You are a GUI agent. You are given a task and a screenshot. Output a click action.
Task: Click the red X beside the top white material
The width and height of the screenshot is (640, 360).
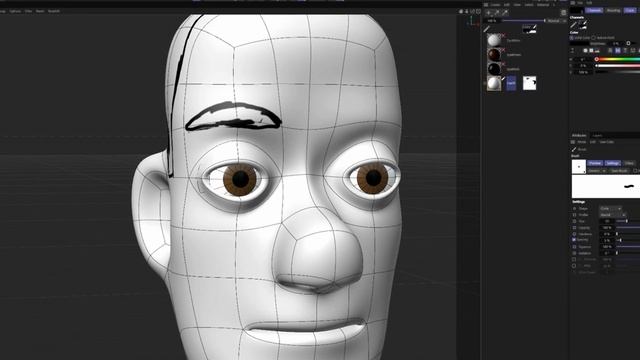(x=504, y=36)
